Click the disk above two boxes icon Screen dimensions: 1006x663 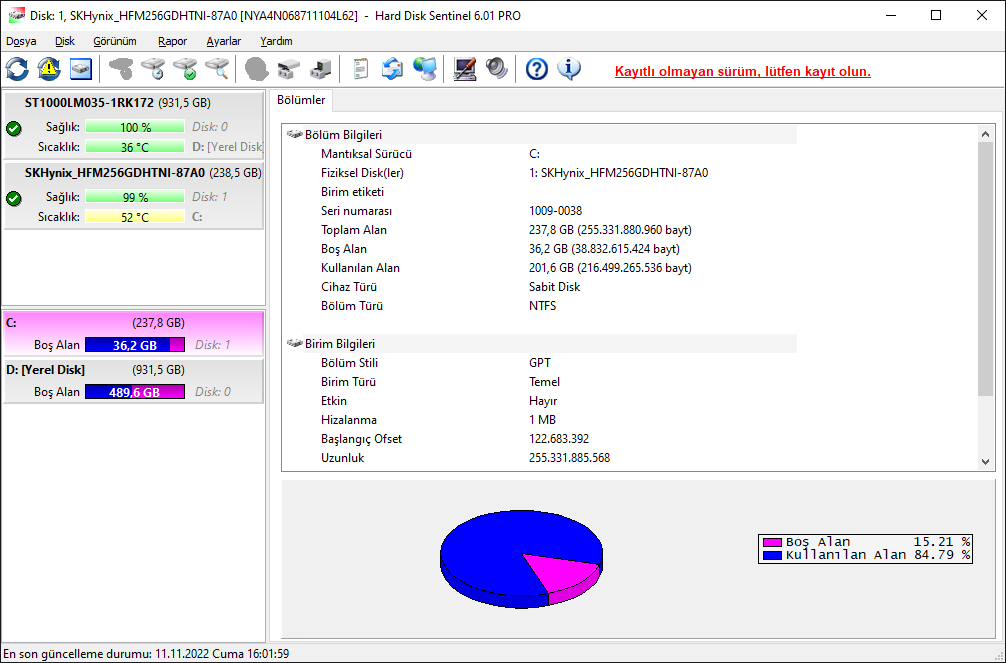tap(289, 69)
